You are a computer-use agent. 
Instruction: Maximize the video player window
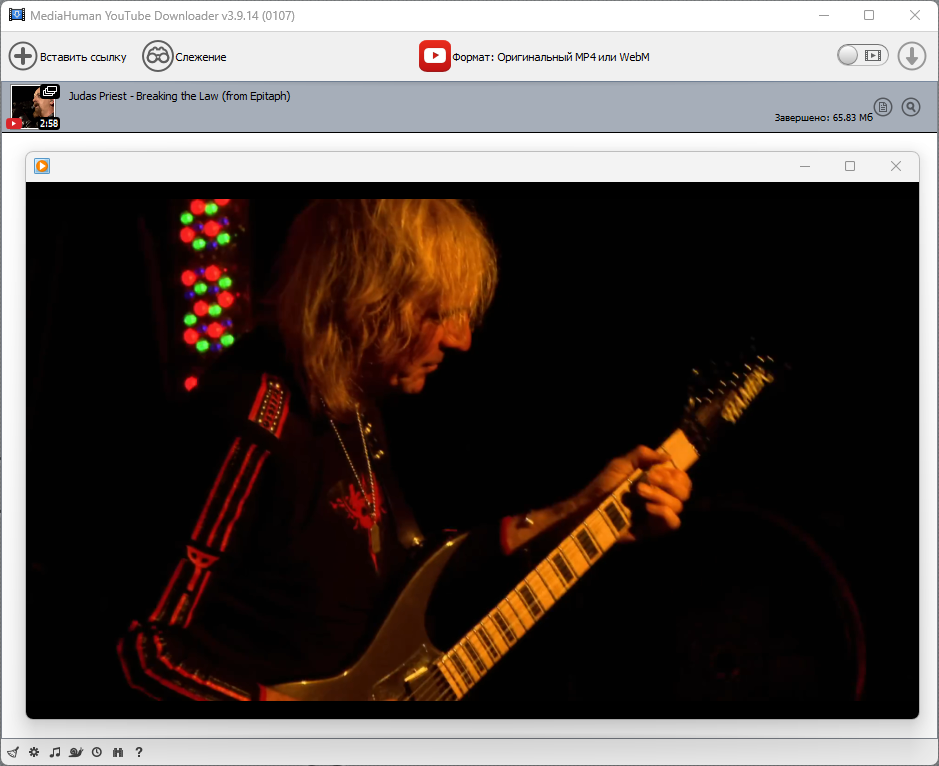(850, 166)
